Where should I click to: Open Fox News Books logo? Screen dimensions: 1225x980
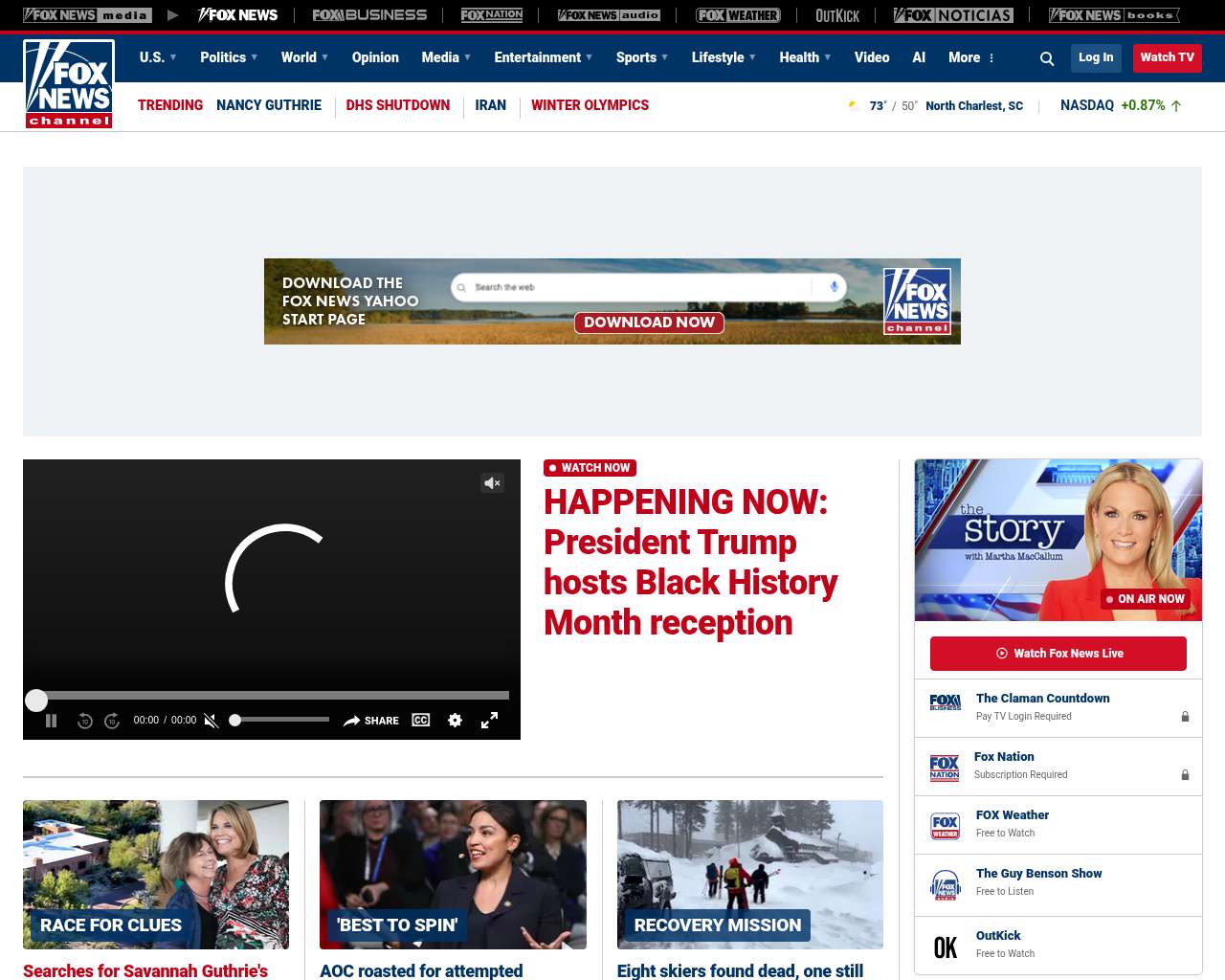point(1114,15)
